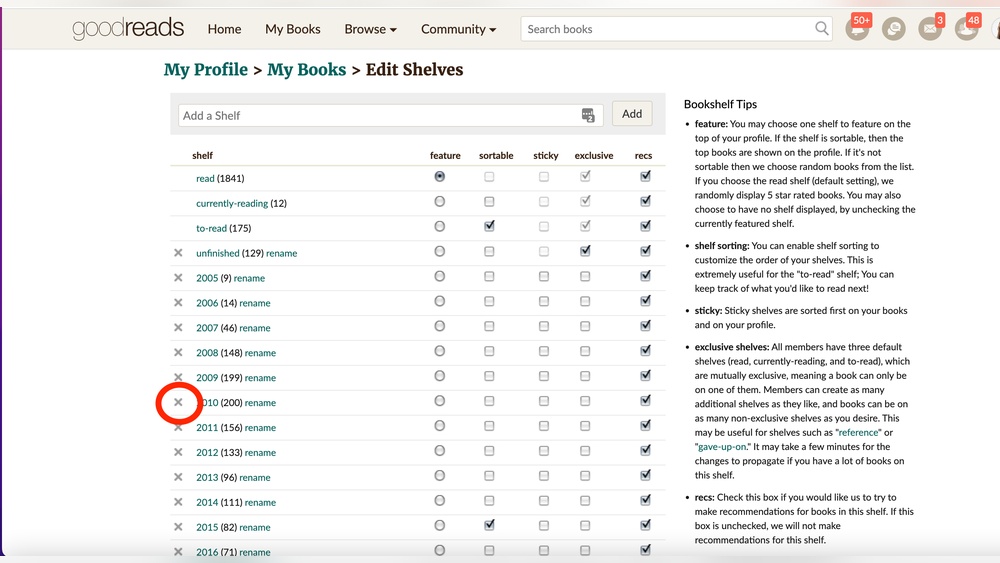Go to Home in navigation bar
1000x563 pixels.
[x=224, y=29]
